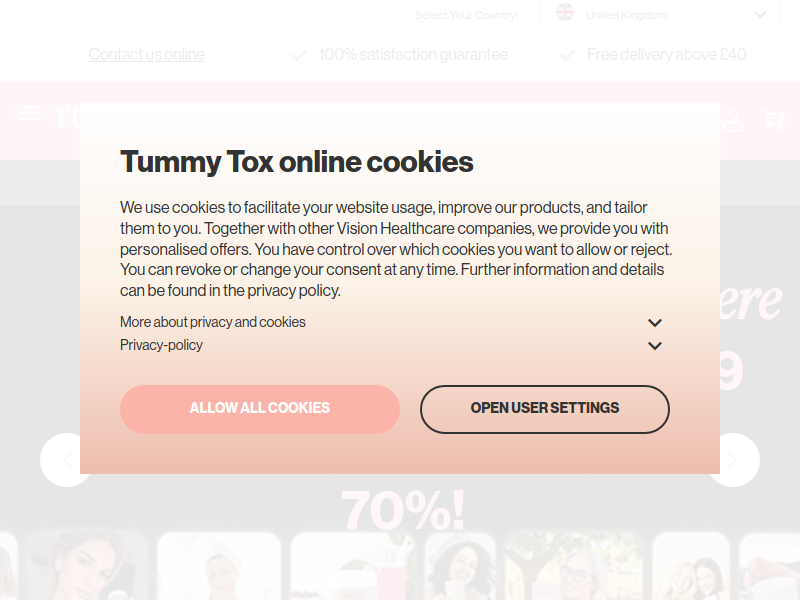
Task: Select the leftmost woman photo thumbnail
Action: click(87, 566)
